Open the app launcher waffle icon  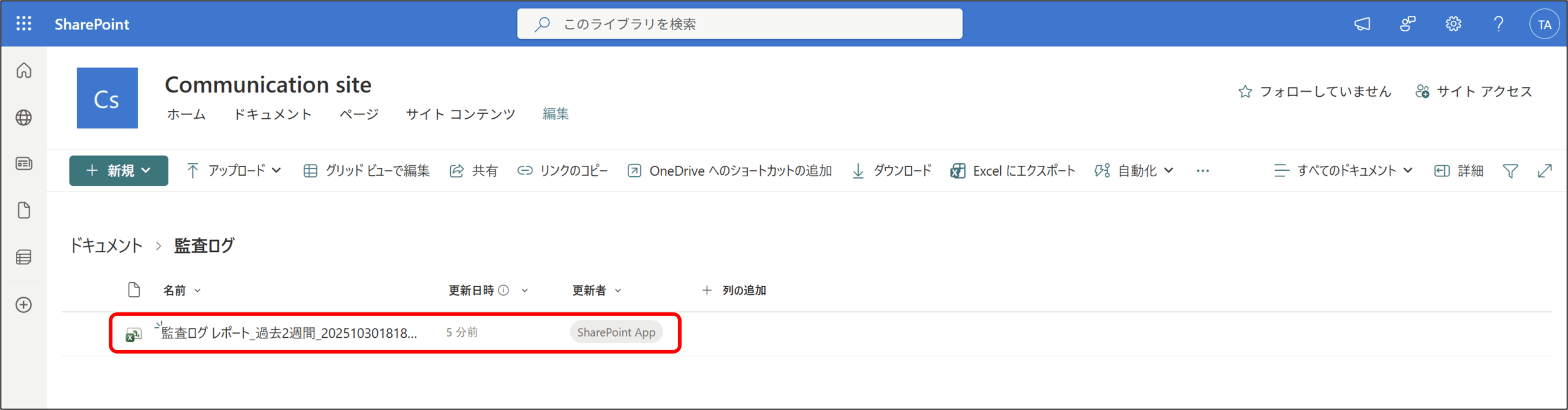point(24,24)
